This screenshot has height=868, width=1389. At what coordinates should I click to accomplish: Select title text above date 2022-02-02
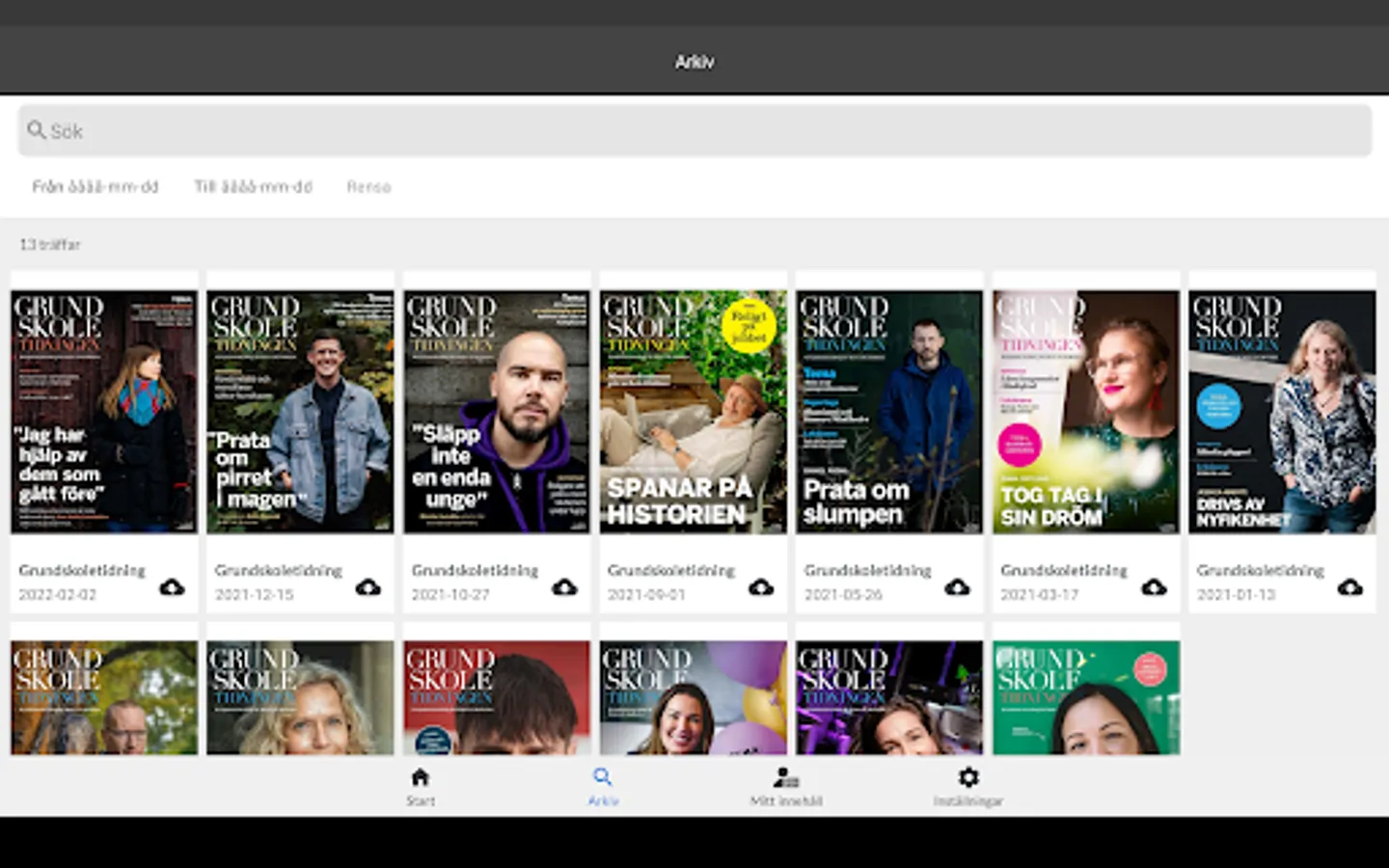(82, 570)
